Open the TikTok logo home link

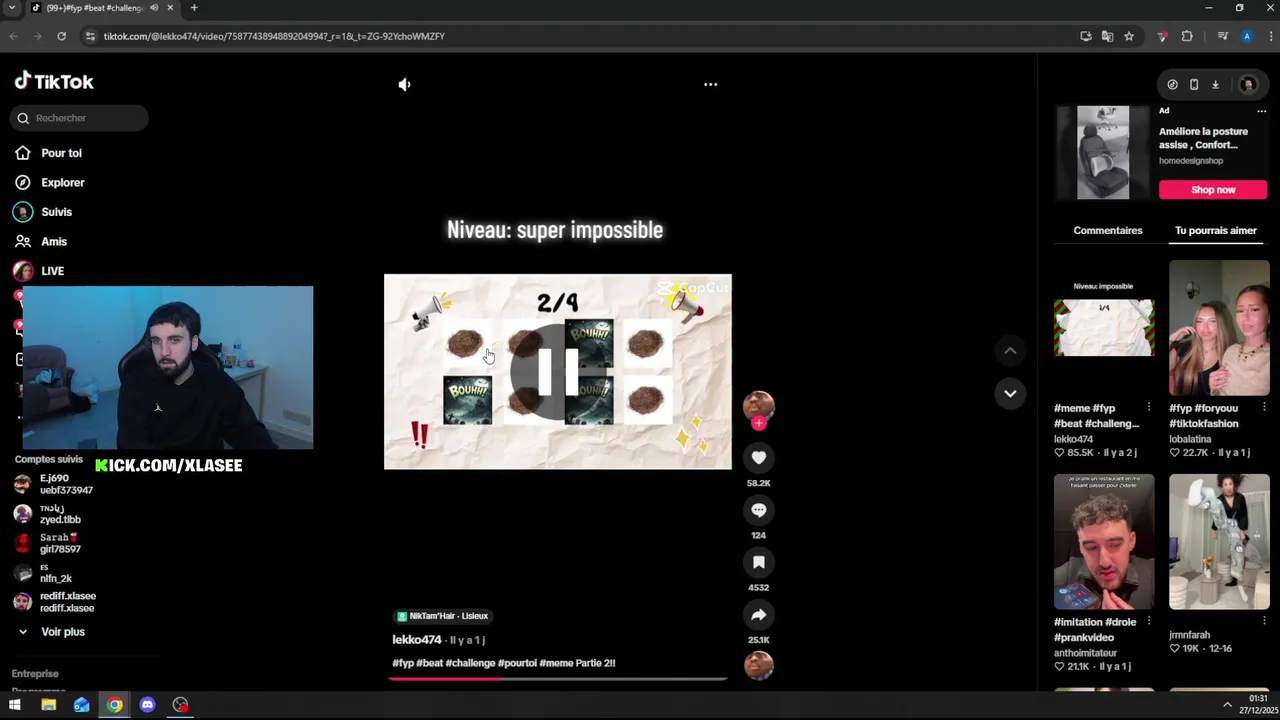(54, 82)
